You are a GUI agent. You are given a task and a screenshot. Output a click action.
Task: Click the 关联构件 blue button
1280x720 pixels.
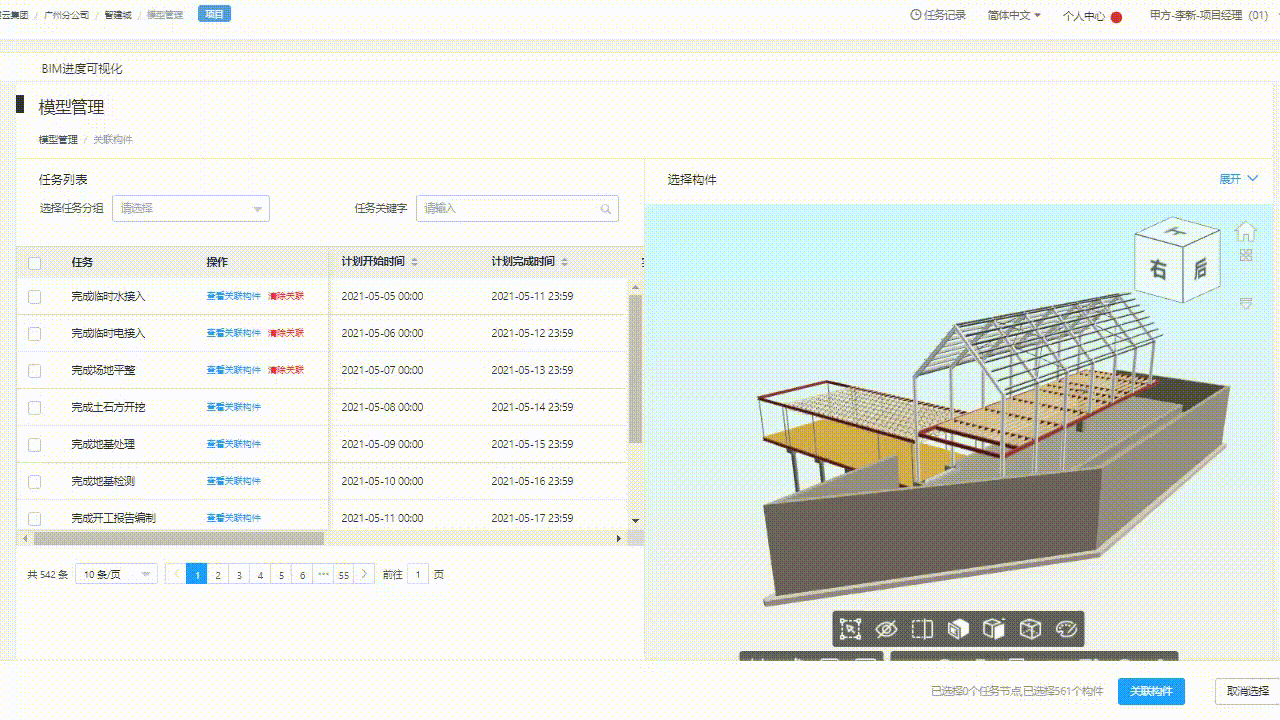(1151, 691)
